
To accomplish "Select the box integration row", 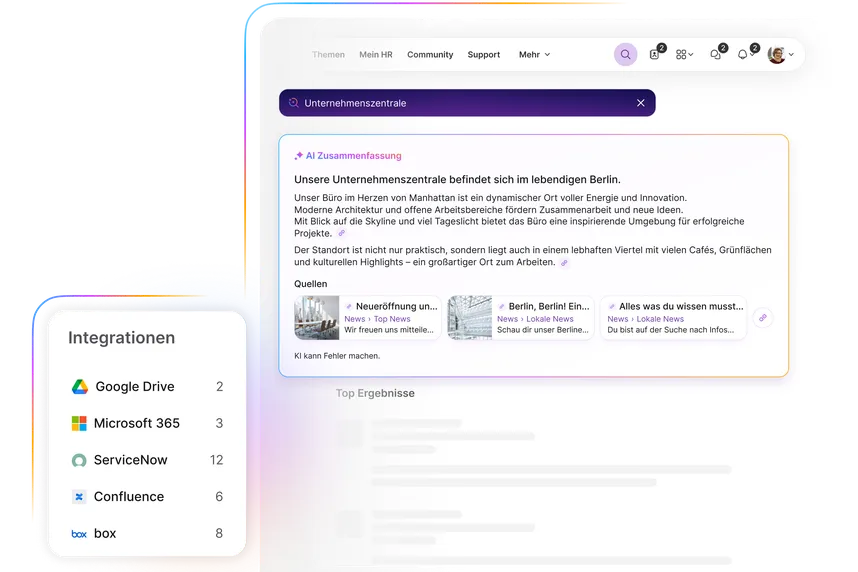I will click(x=147, y=533).
